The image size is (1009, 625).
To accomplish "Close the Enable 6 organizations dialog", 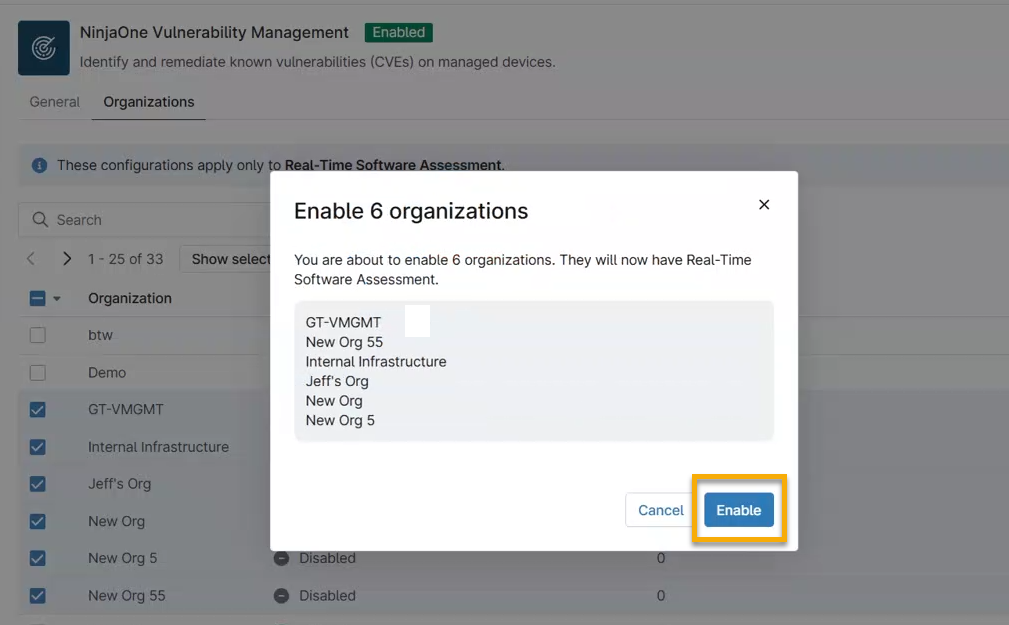I will click(x=764, y=205).
